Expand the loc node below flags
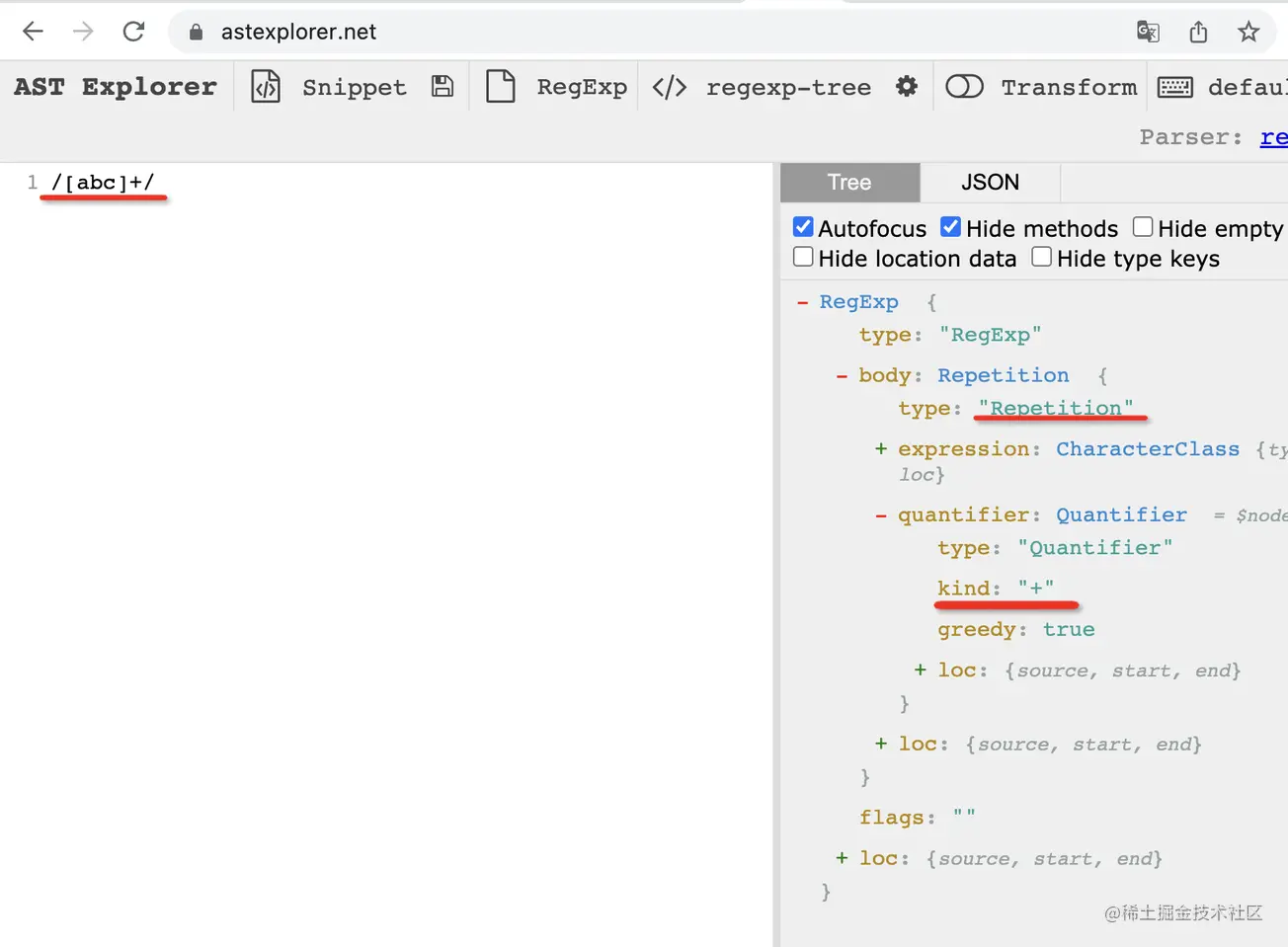 tap(842, 859)
